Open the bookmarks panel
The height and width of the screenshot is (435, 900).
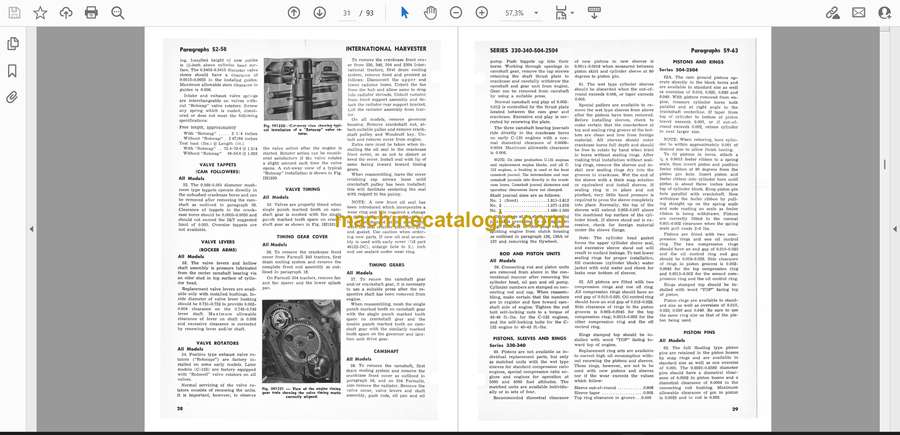tap(12, 71)
